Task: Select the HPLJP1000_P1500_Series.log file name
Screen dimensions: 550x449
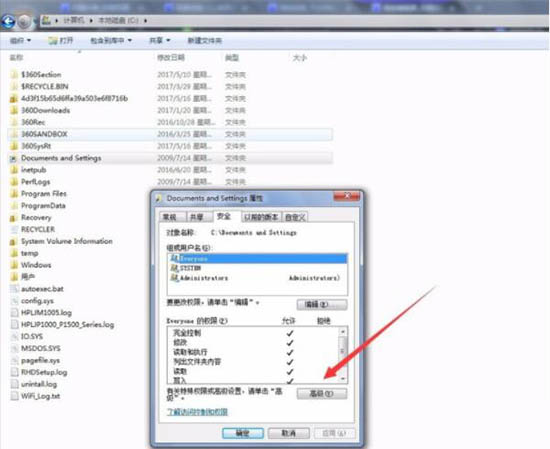Action: (68, 324)
